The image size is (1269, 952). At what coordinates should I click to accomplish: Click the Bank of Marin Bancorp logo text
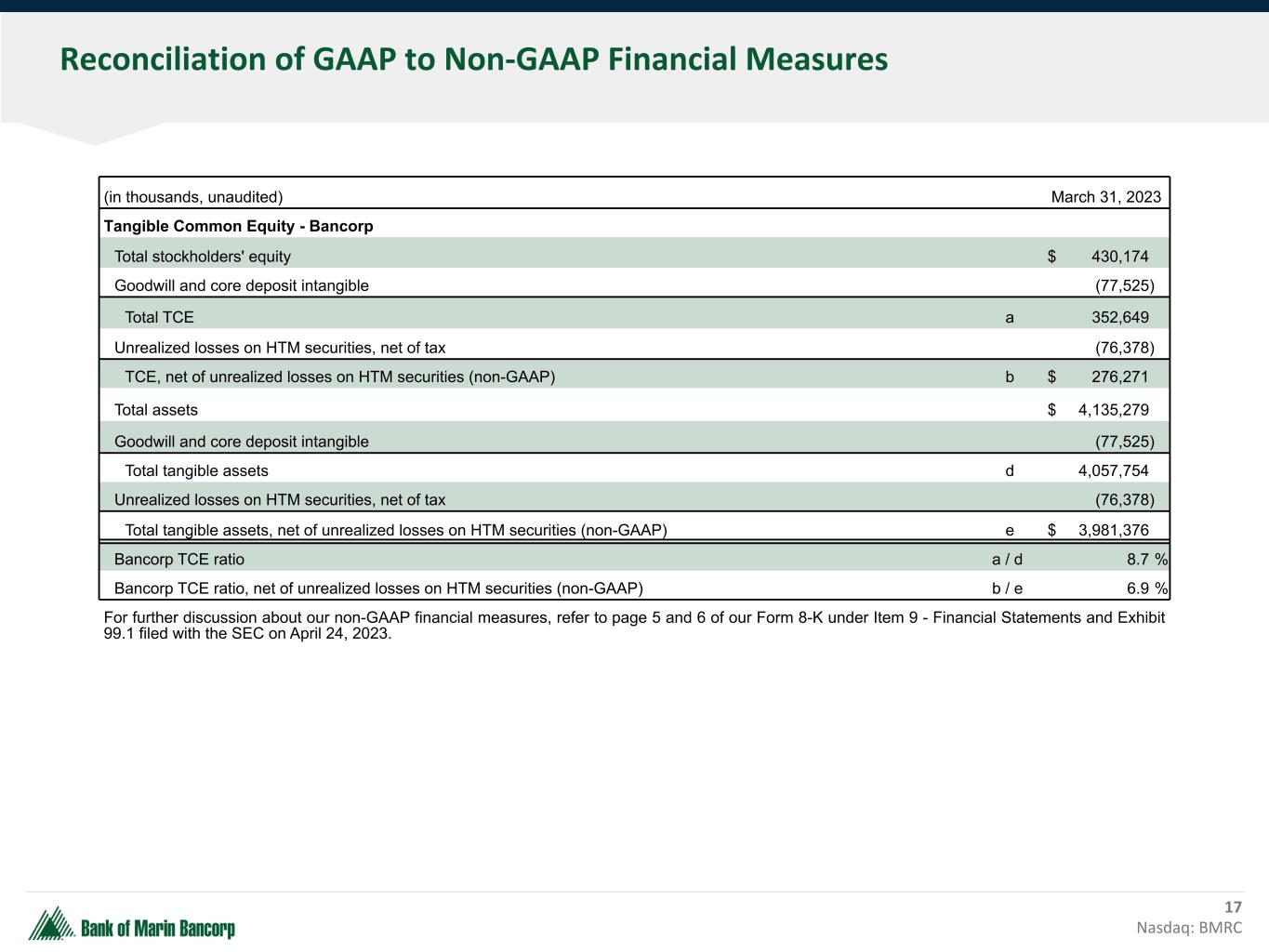[x=158, y=929]
